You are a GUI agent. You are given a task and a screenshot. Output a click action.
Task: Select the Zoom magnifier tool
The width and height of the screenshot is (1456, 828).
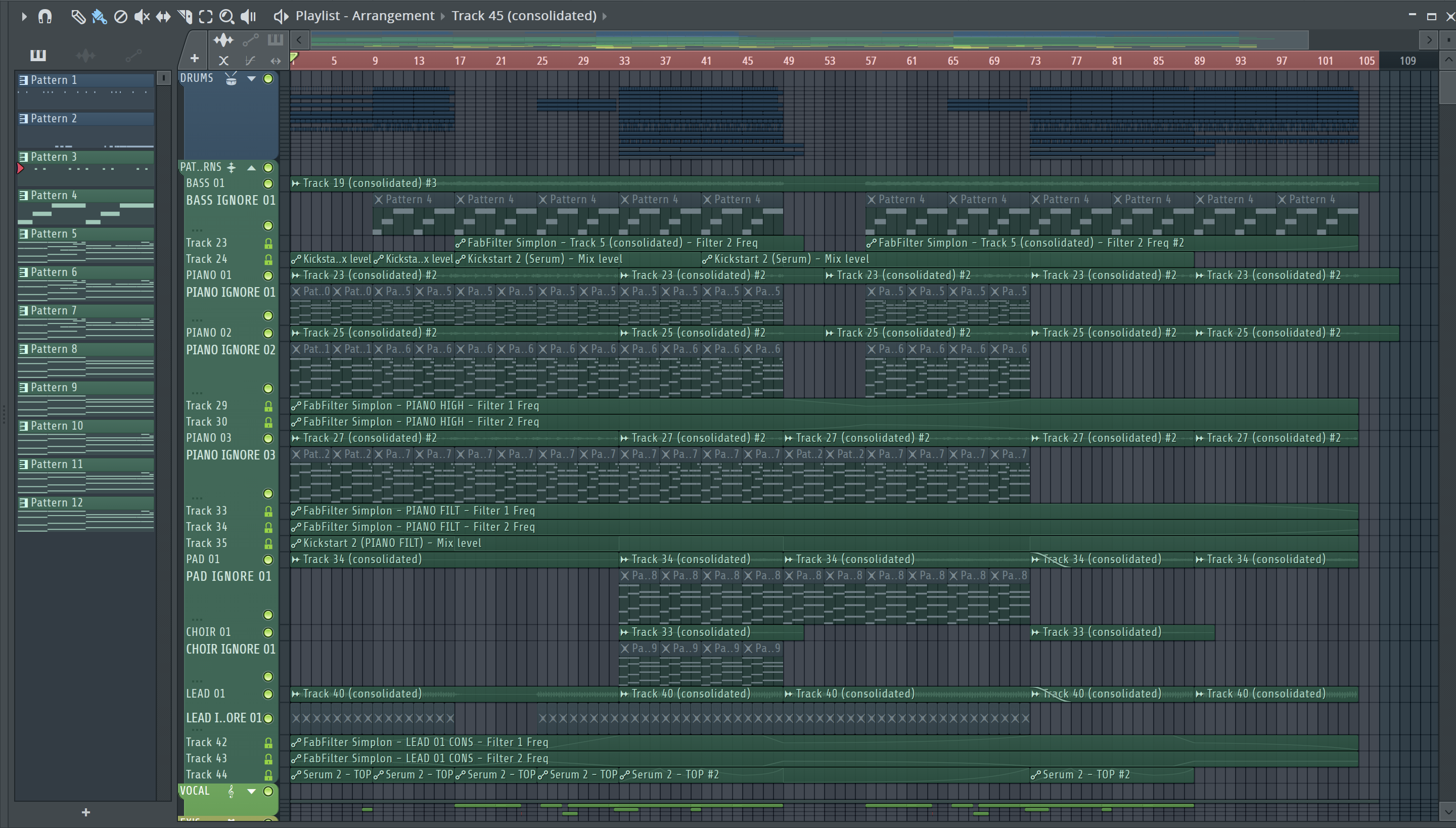226,17
